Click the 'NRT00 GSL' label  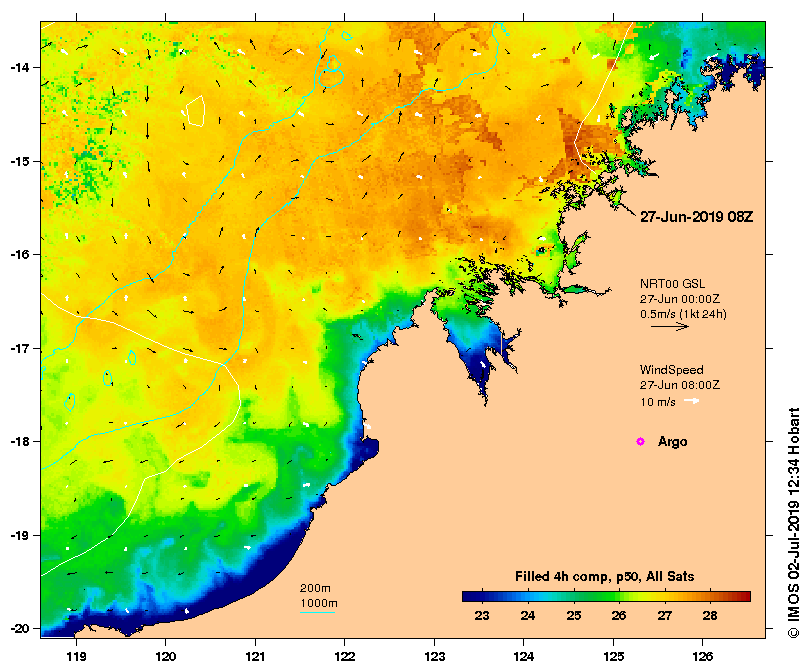[x=672, y=283]
